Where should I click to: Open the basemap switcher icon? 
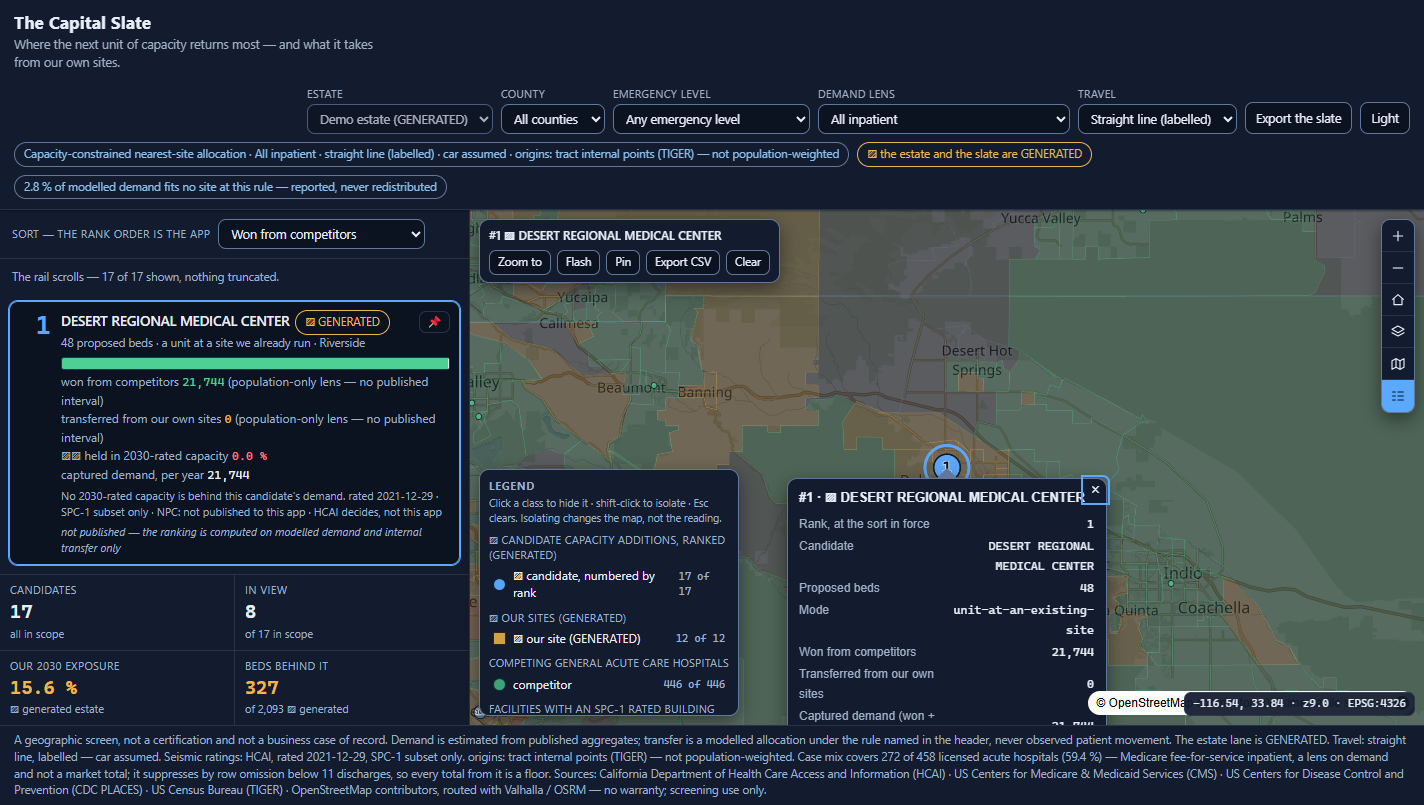(x=1398, y=364)
